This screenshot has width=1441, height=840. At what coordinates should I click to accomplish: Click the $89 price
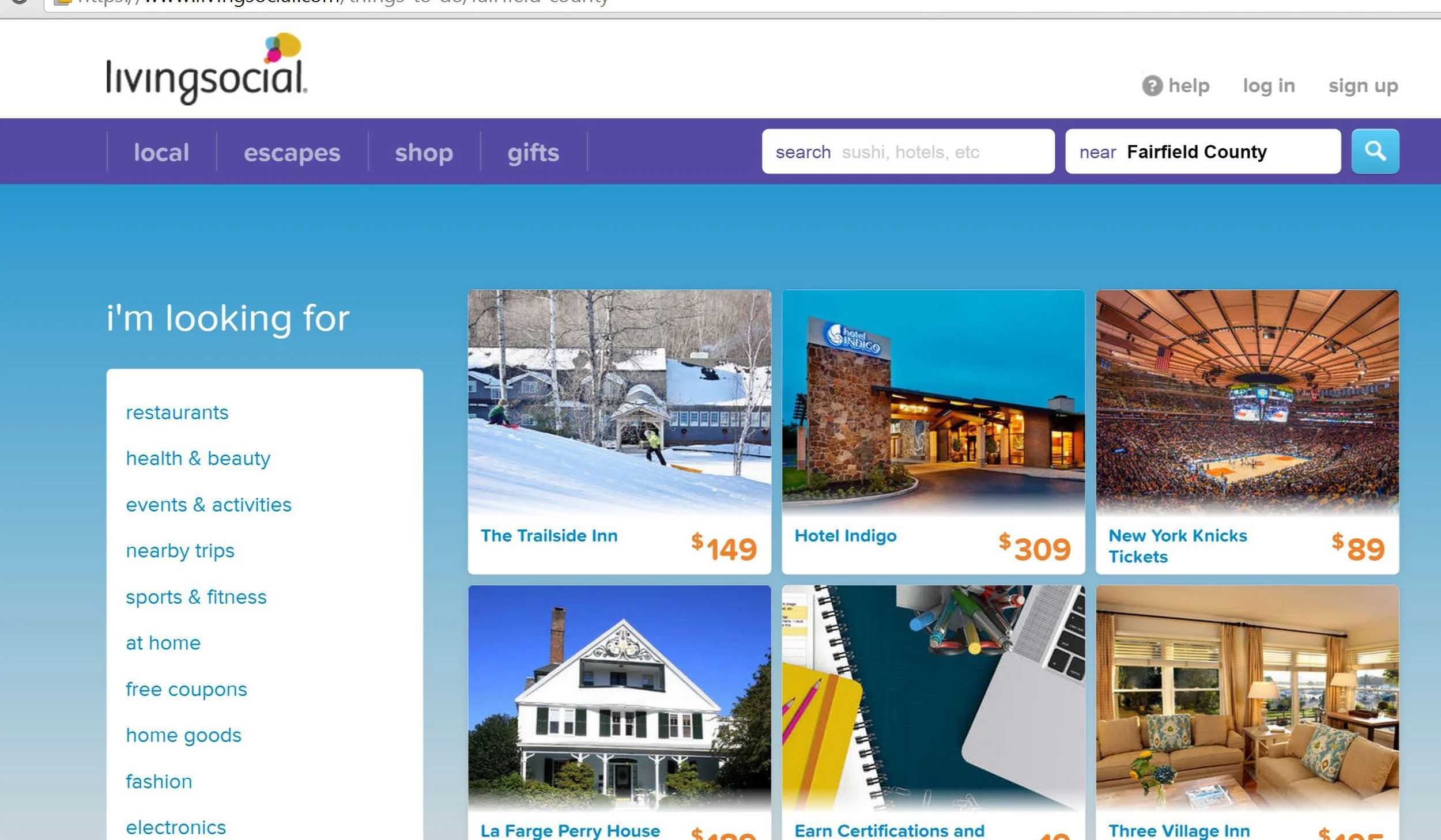1358,547
